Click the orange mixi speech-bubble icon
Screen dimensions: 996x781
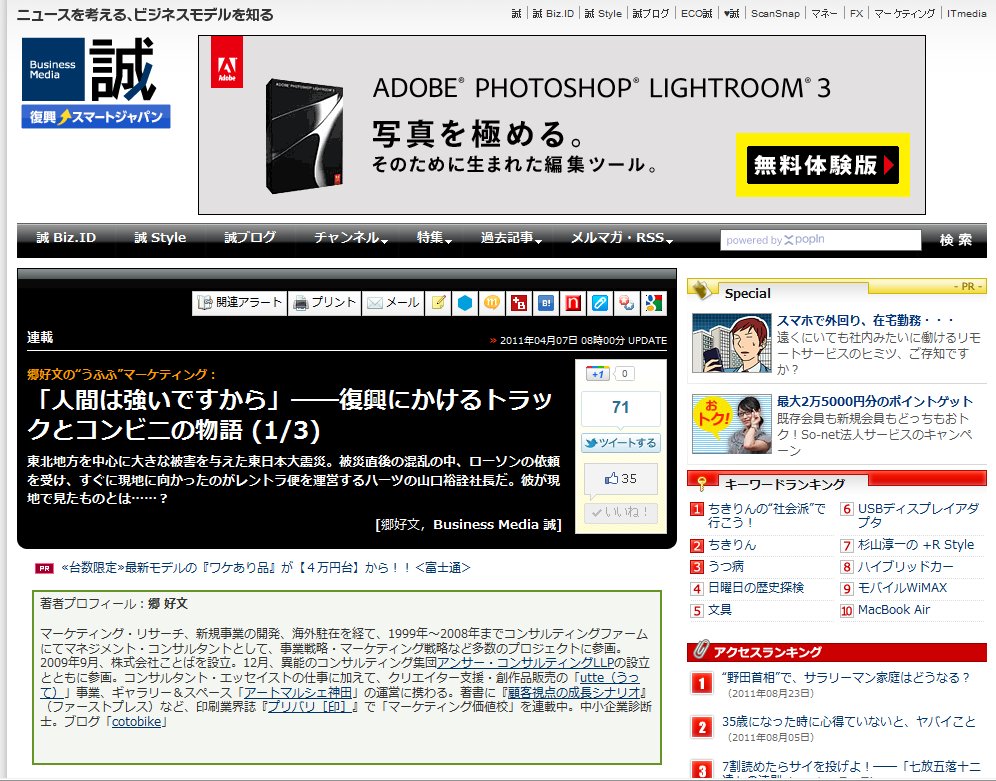492,303
